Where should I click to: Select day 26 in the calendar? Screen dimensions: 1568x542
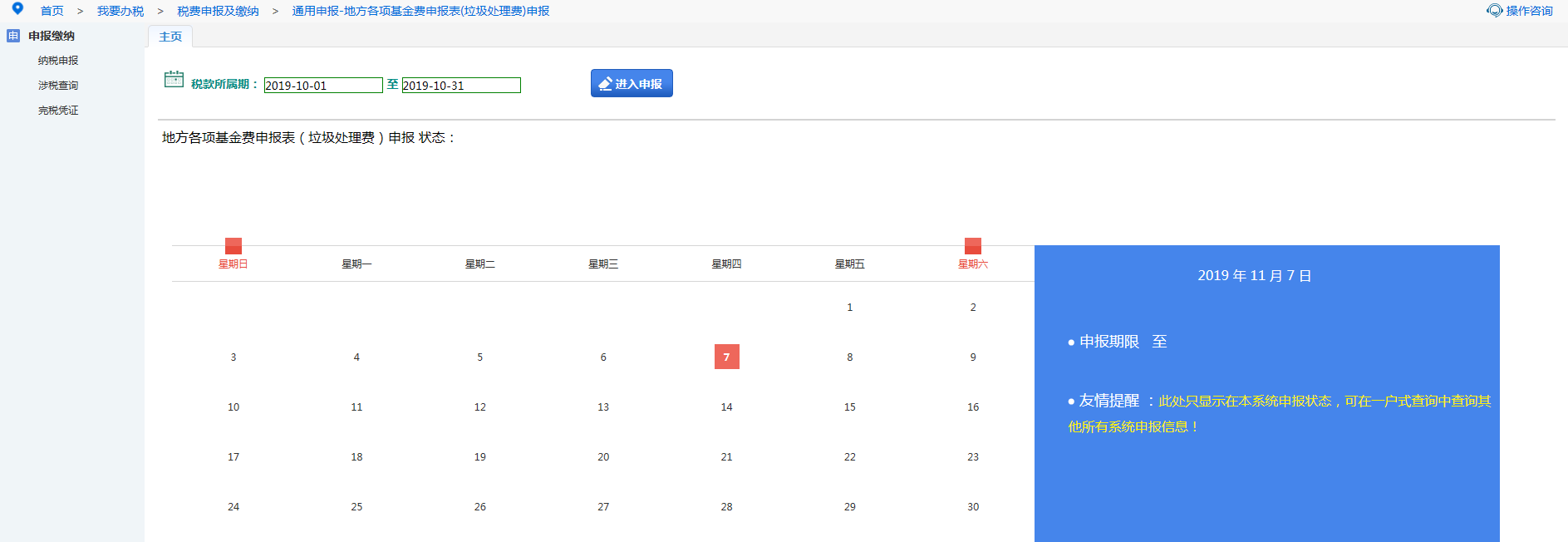[480, 507]
